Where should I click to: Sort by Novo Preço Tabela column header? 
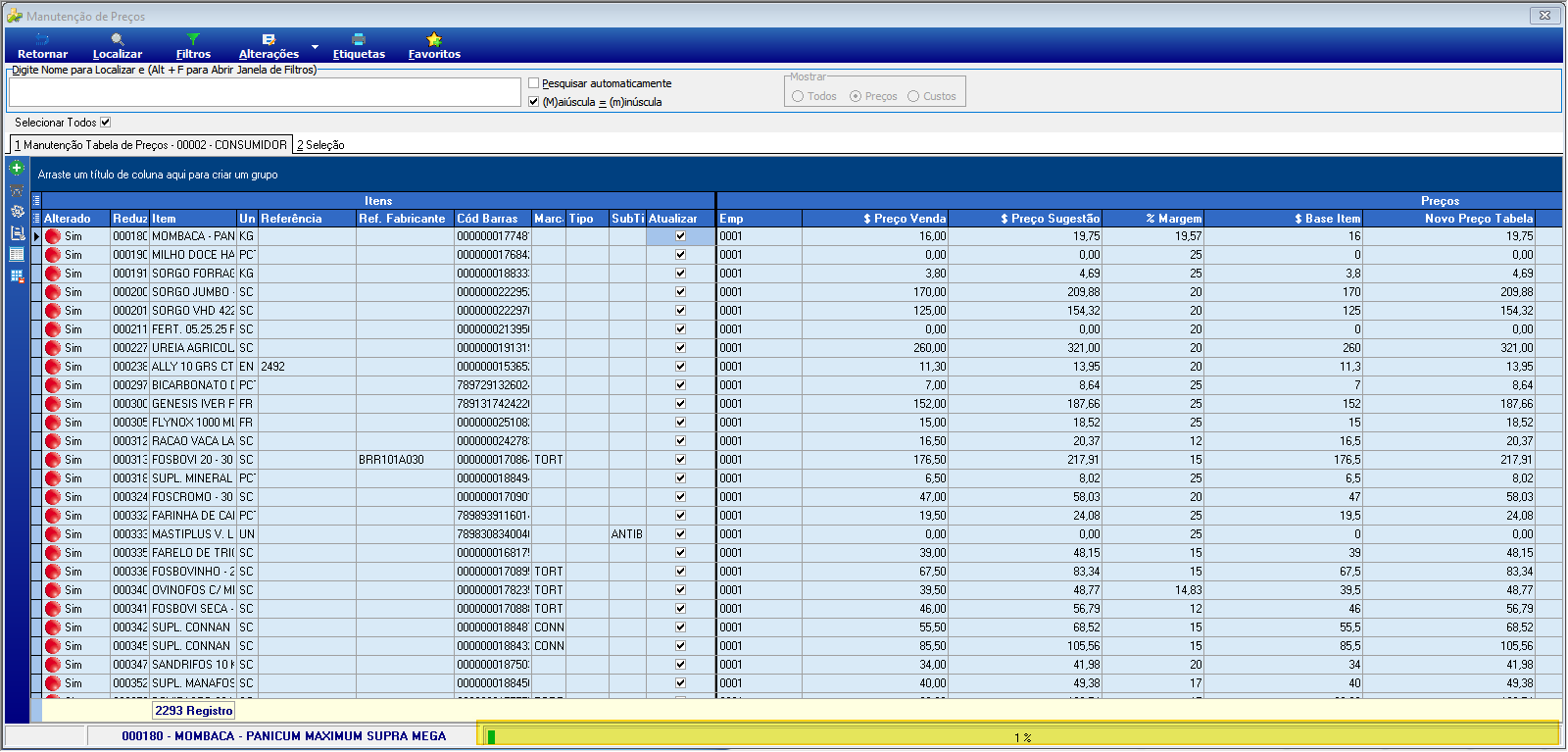(x=1449, y=219)
